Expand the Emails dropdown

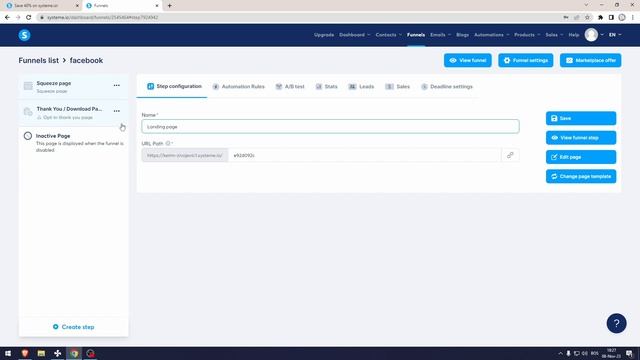[x=440, y=35]
